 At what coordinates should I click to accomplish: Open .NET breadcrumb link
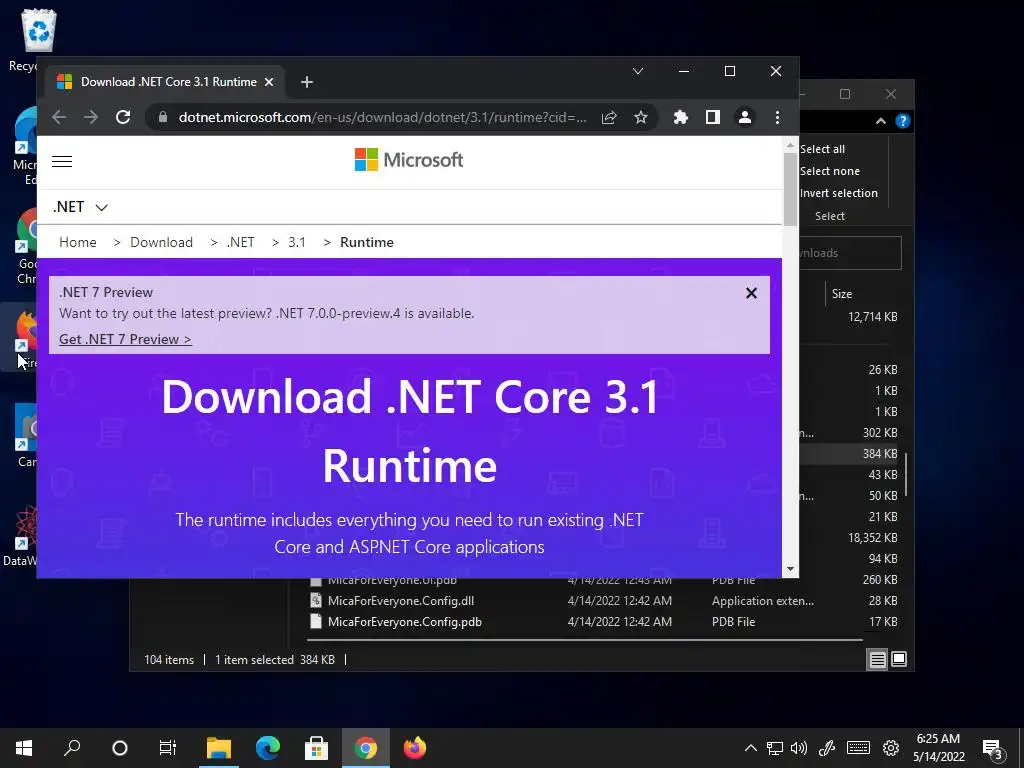pyautogui.click(x=240, y=242)
